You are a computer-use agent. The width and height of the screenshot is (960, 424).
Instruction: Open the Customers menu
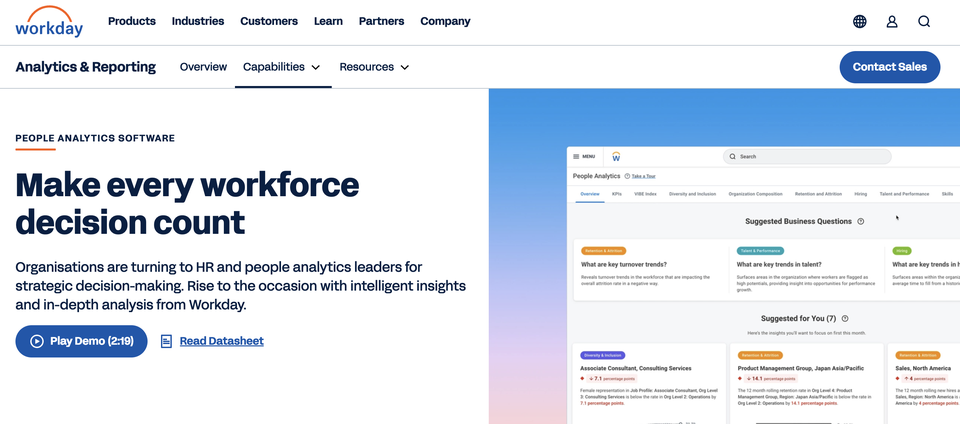tap(269, 21)
